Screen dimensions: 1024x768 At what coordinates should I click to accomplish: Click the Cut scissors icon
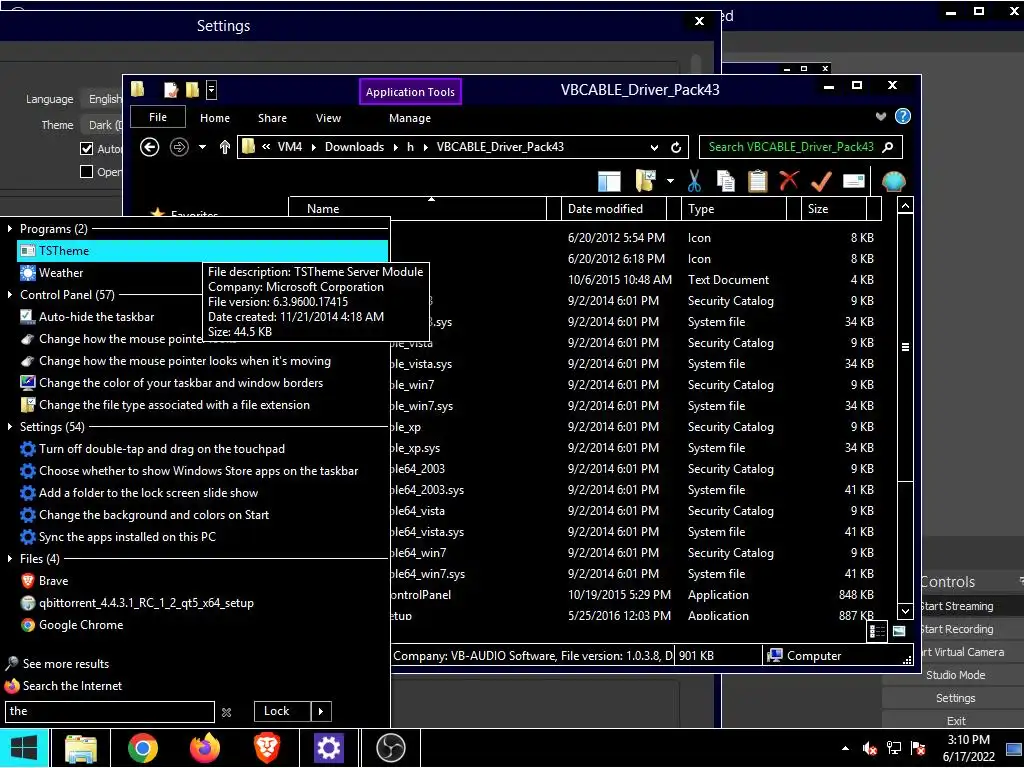(x=694, y=181)
